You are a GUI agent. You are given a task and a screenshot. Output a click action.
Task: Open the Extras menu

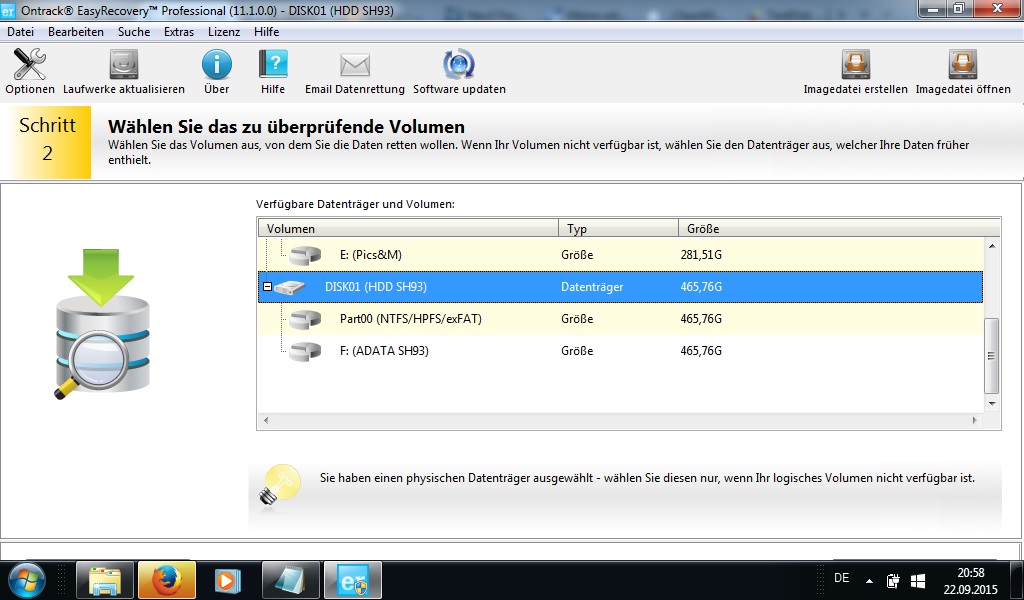[179, 31]
